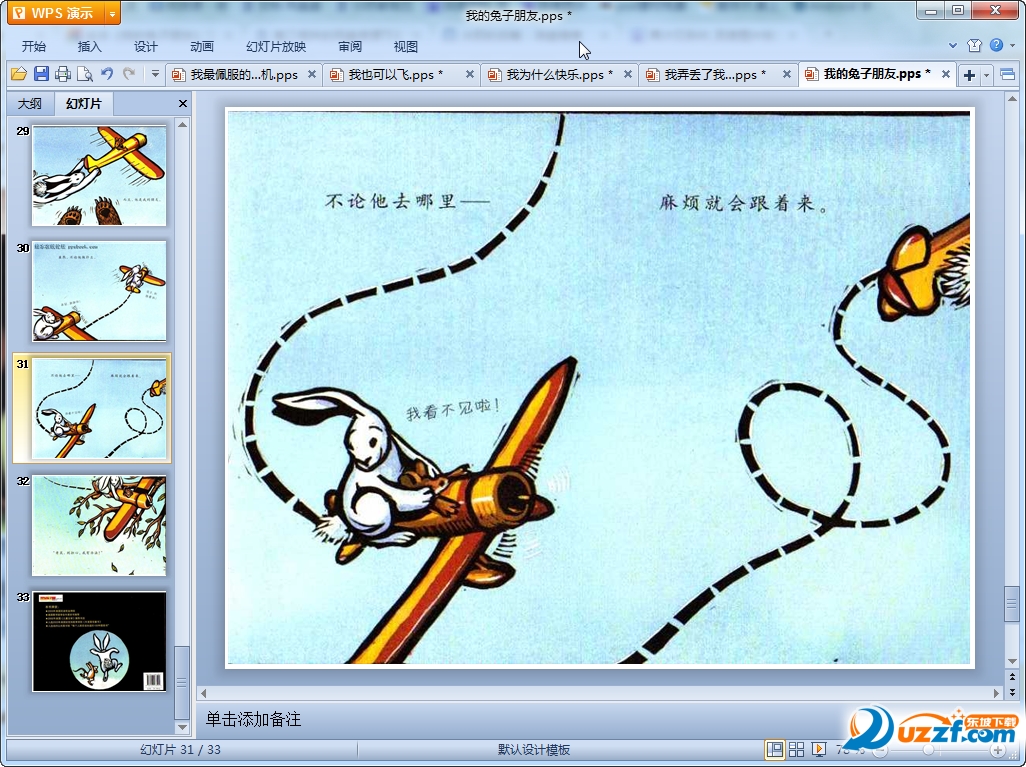Click the thumbnail pane scroll-down arrow
Screen dimensions: 1026x767
(183, 727)
